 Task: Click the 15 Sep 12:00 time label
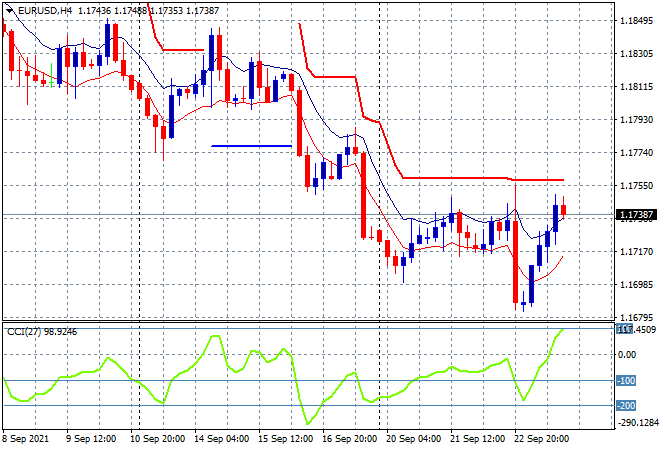coord(285,439)
